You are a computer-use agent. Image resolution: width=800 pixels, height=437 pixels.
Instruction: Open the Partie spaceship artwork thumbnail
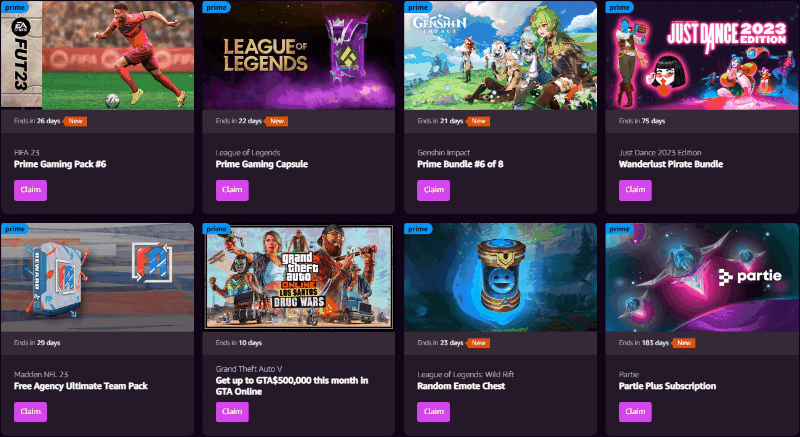coord(703,277)
